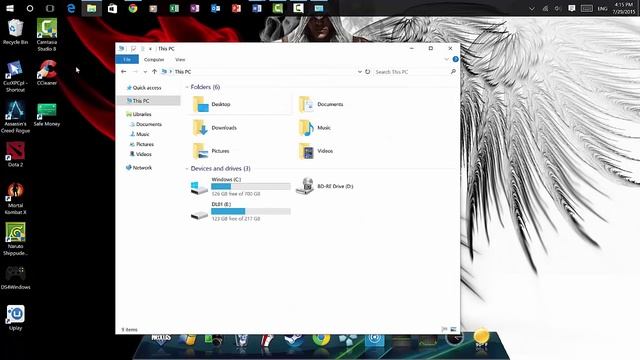The height and width of the screenshot is (360, 640).
Task: Select Pictures under Libraries
Action: point(142,144)
